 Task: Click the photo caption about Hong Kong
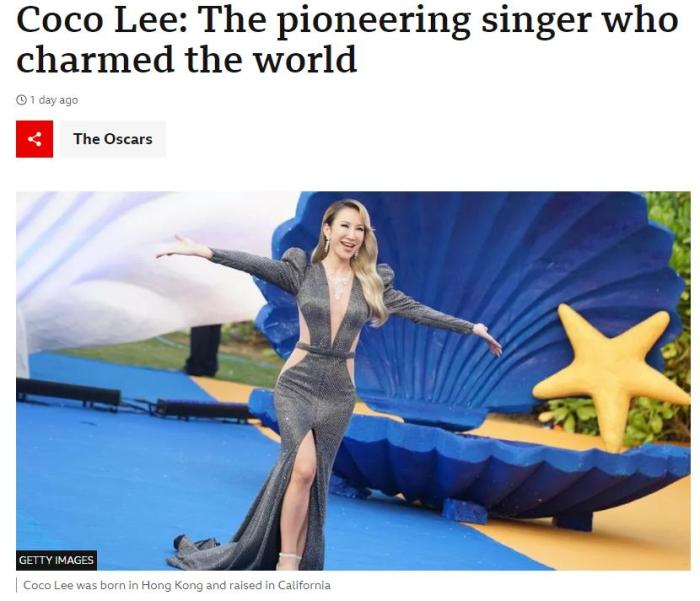(x=177, y=585)
